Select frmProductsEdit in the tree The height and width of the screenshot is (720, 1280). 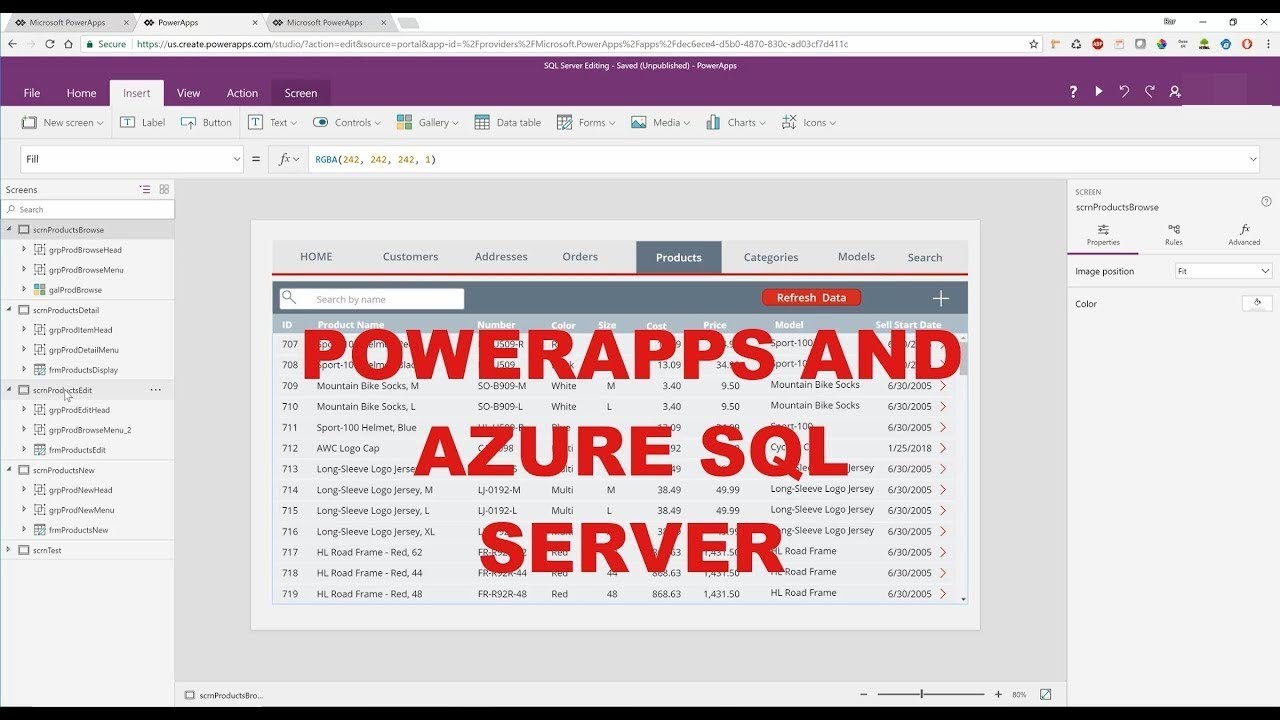pyautogui.click(x=77, y=450)
